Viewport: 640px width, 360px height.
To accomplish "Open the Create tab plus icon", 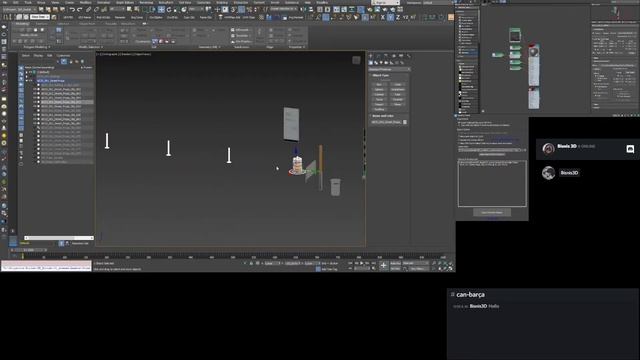I will 371,56.
